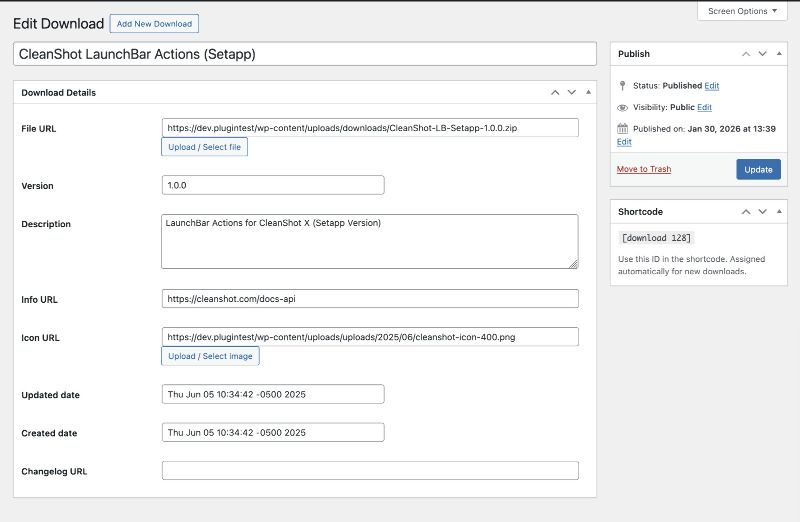Image resolution: width=800 pixels, height=522 pixels.
Task: Click the Update button
Action: 758,169
